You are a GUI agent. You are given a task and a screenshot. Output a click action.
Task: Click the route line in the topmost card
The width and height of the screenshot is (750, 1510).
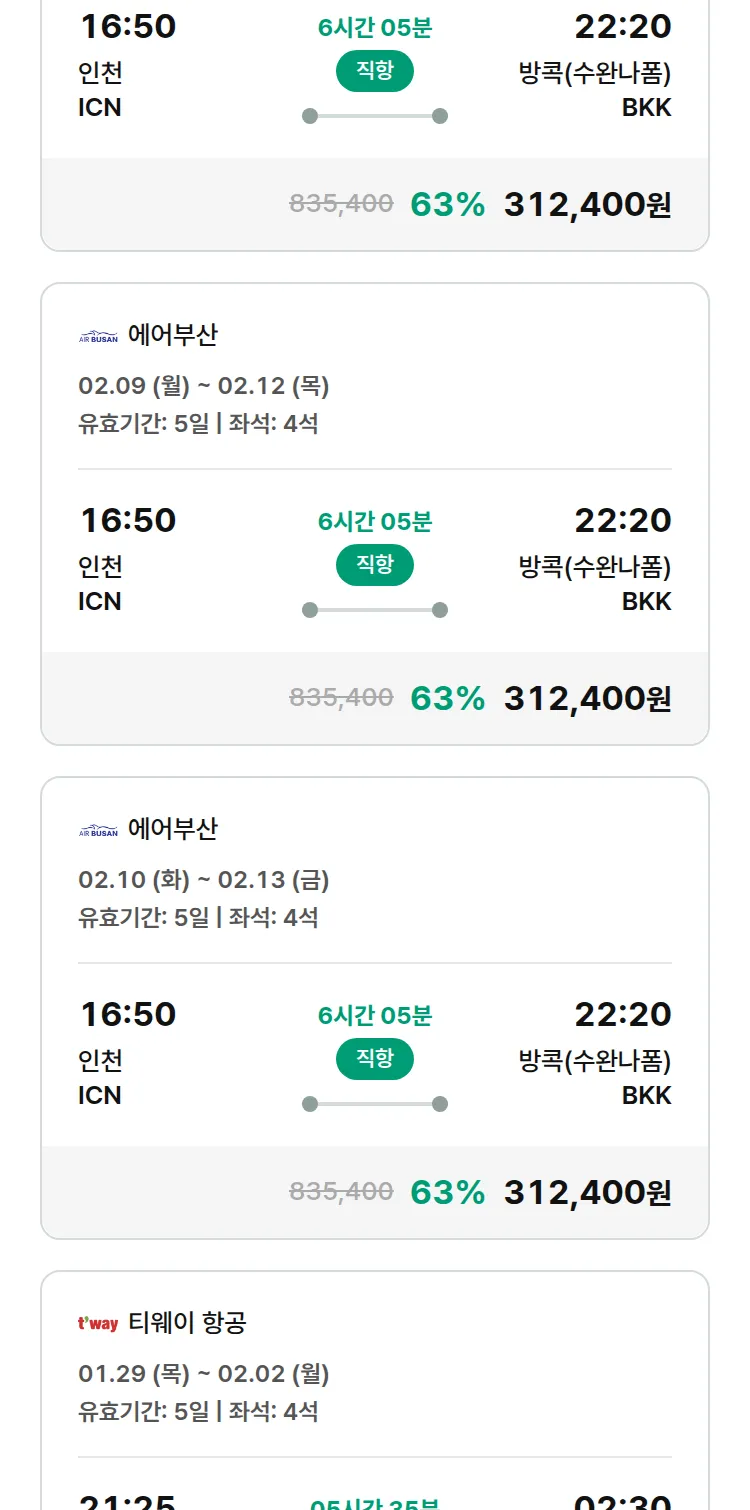tap(375, 116)
